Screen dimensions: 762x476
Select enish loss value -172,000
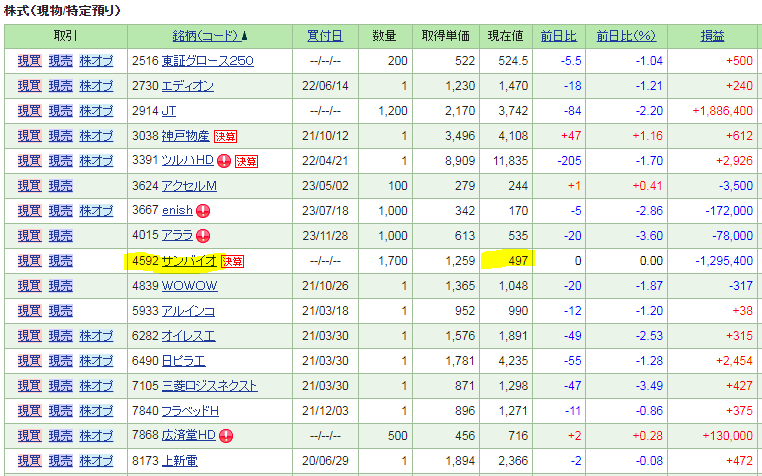click(x=729, y=211)
